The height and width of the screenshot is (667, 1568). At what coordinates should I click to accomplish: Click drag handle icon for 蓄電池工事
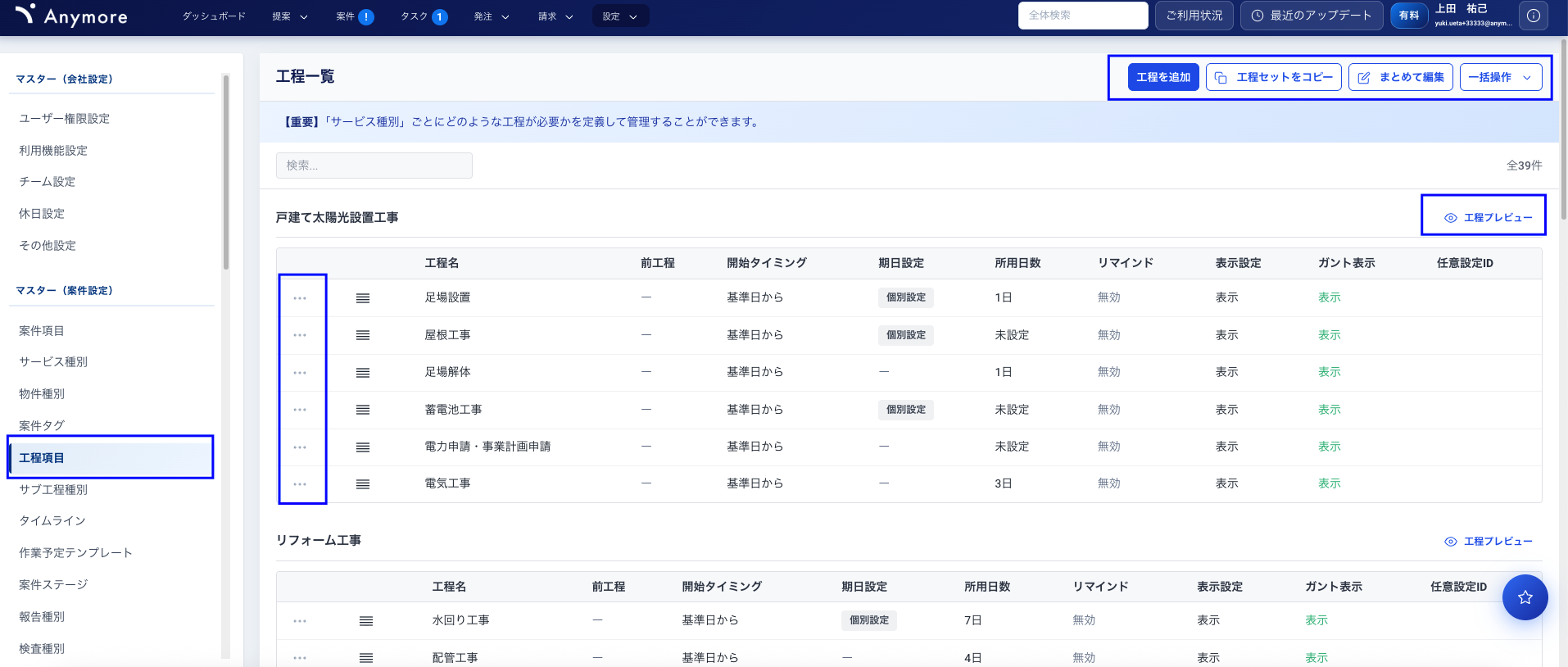point(363,410)
